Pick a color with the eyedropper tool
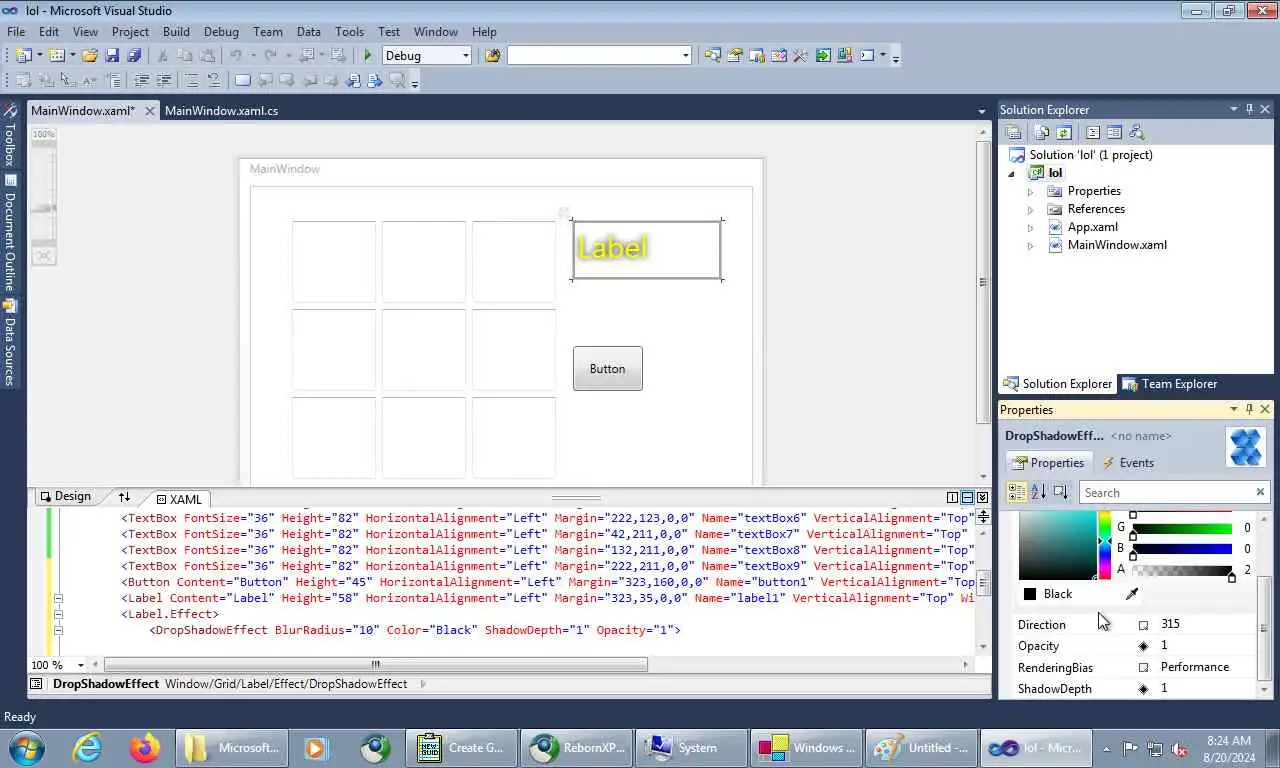 coord(1132,594)
